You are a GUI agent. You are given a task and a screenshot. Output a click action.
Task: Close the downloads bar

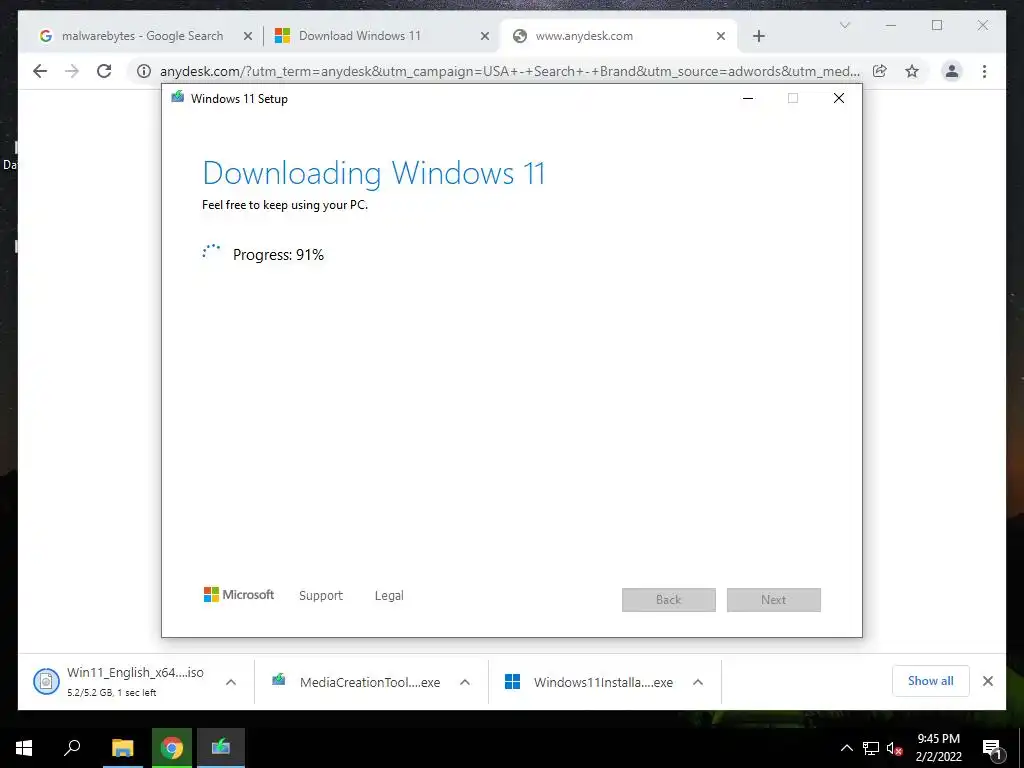coord(988,681)
